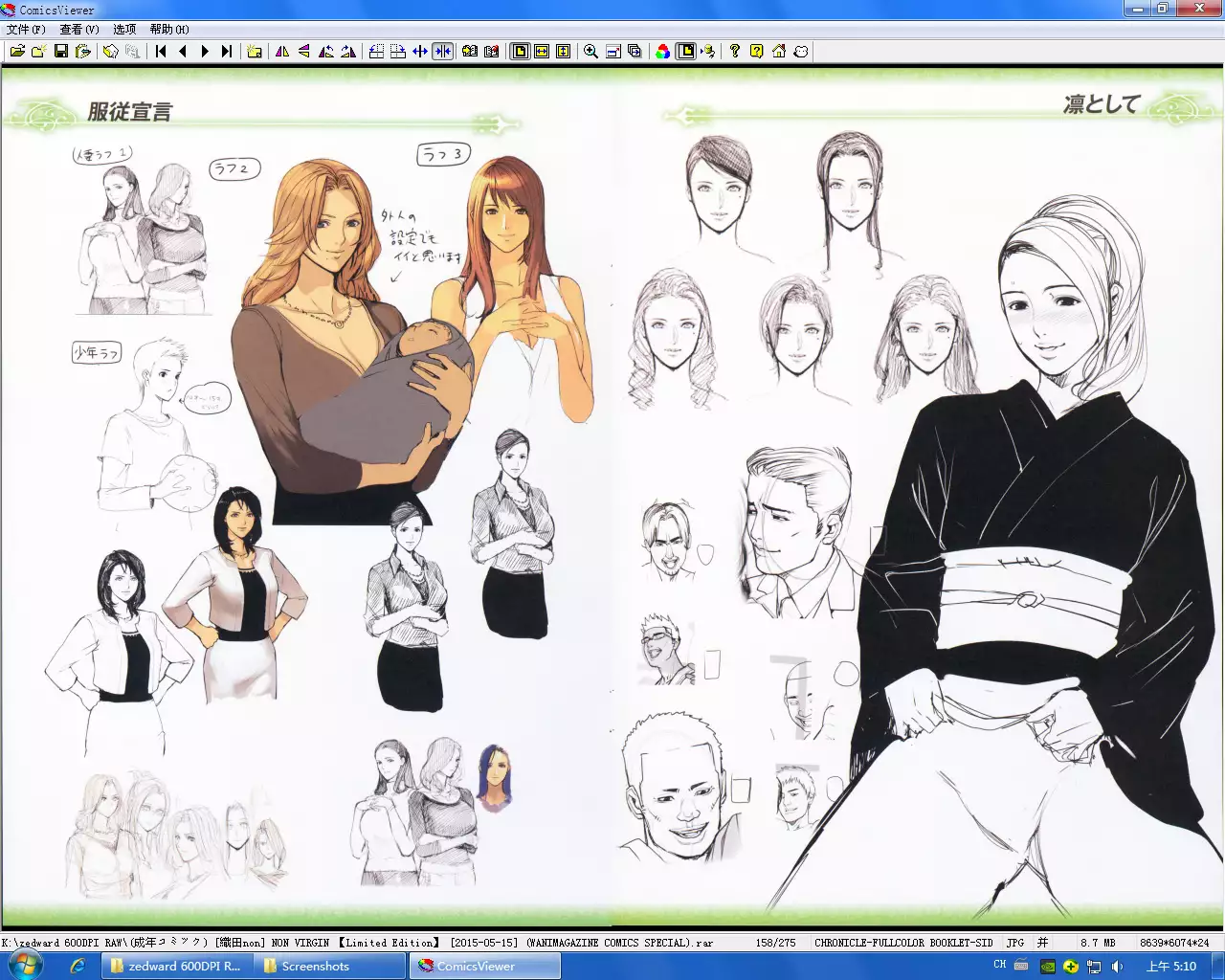Open the zedward 600DPI taskbar folder
This screenshot has width=1225, height=980.
point(175,967)
